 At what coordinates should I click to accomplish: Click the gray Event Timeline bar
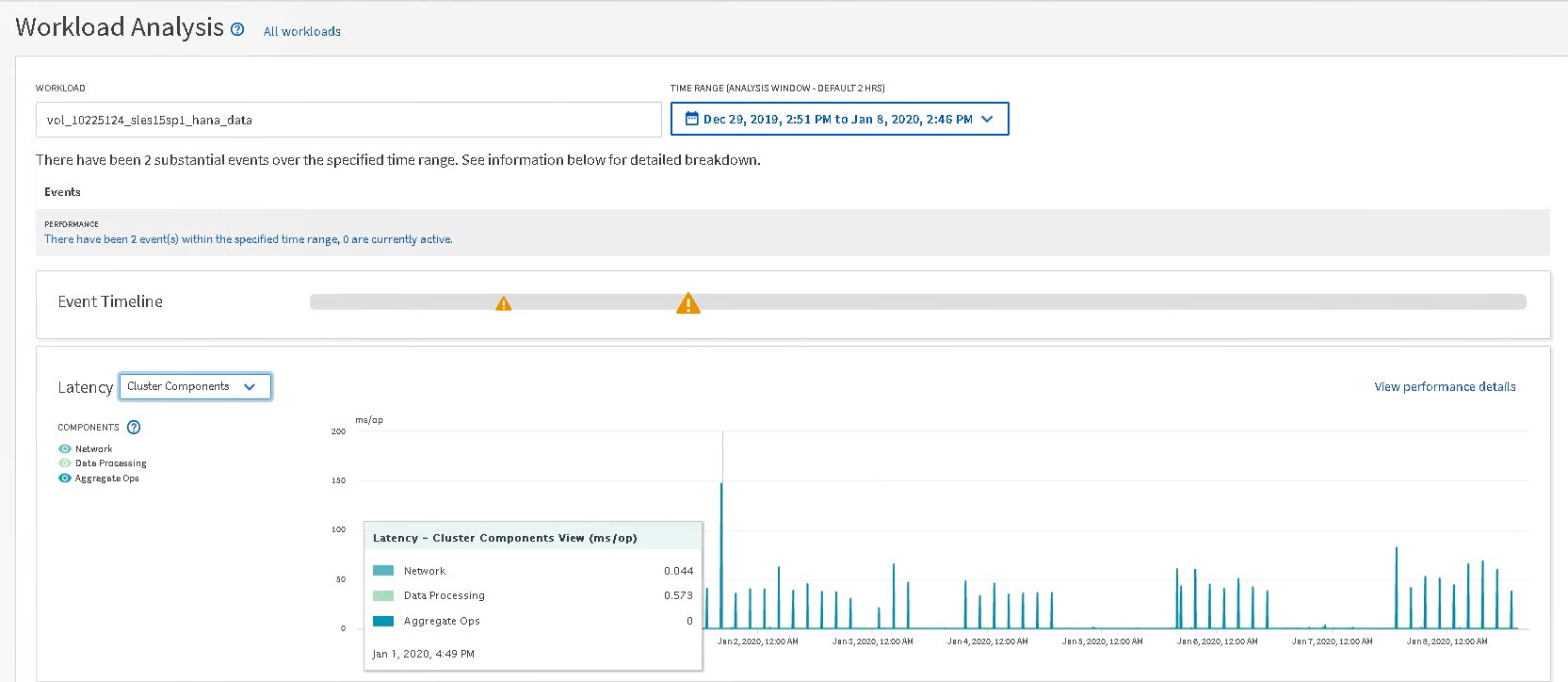coord(1036,301)
